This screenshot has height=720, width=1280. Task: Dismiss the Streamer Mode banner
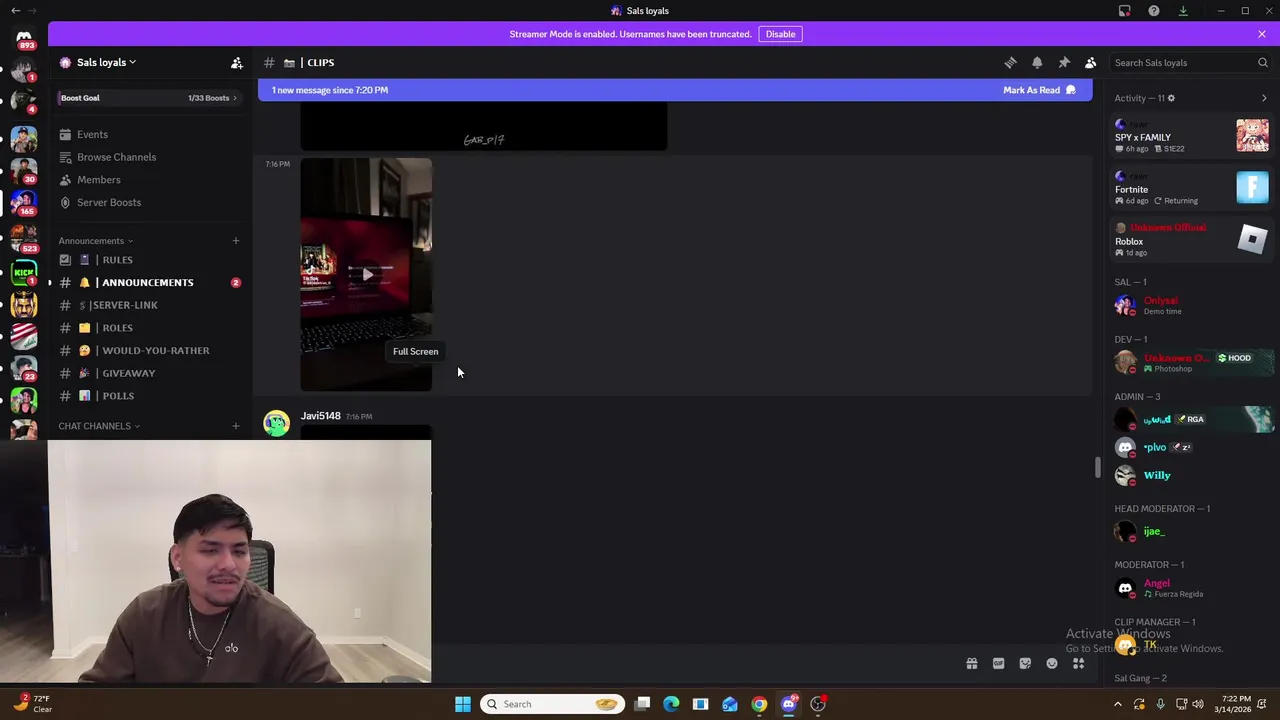(x=1262, y=34)
